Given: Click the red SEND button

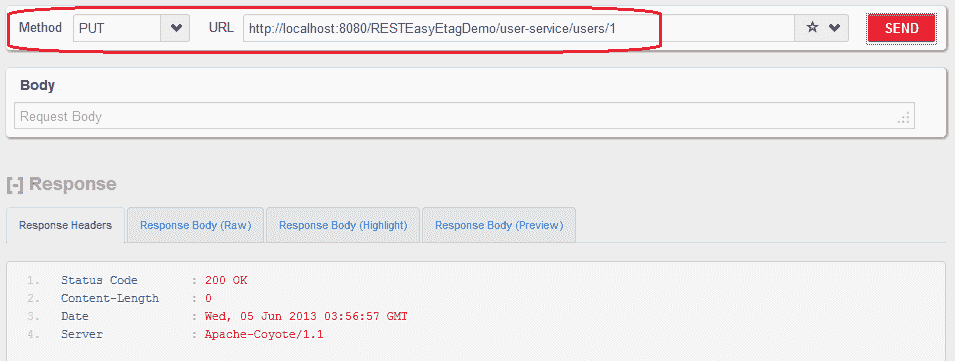Looking at the screenshot, I should (x=901, y=28).
